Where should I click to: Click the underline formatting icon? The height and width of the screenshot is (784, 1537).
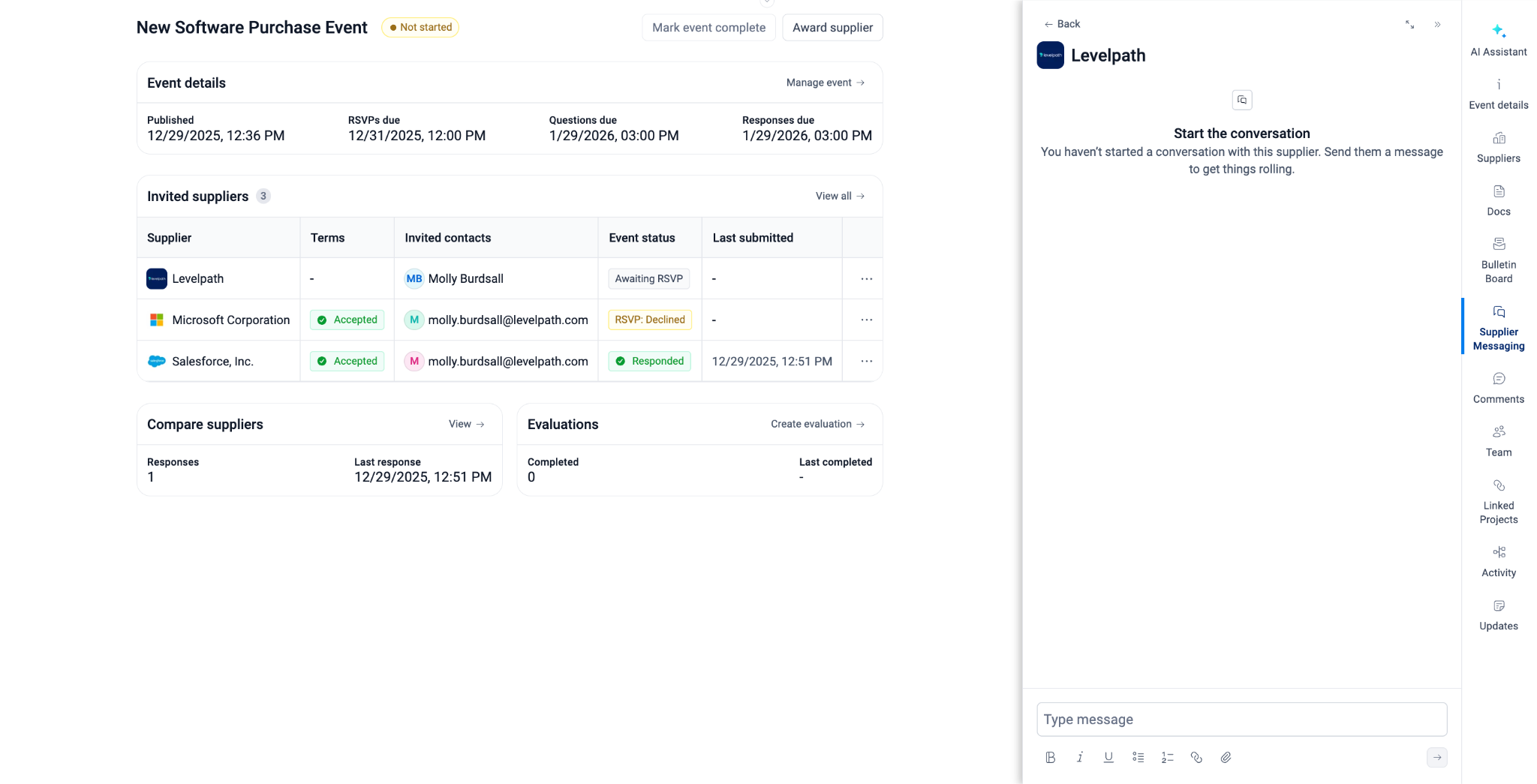click(x=1108, y=757)
